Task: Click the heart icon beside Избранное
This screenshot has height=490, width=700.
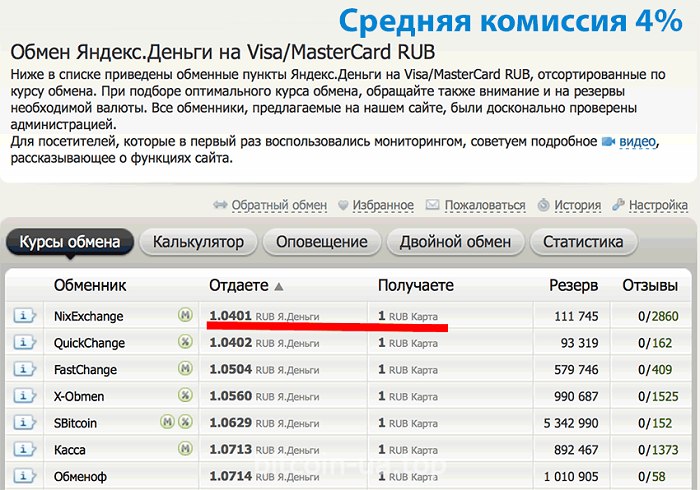Action: pos(343,205)
